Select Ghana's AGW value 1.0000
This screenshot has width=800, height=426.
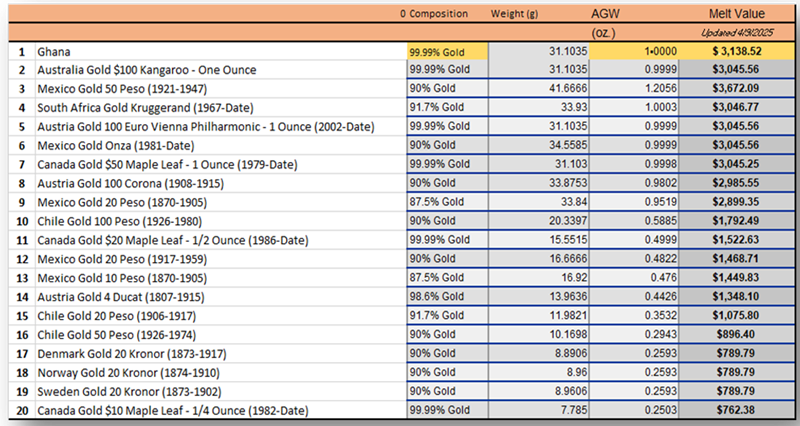634,52
